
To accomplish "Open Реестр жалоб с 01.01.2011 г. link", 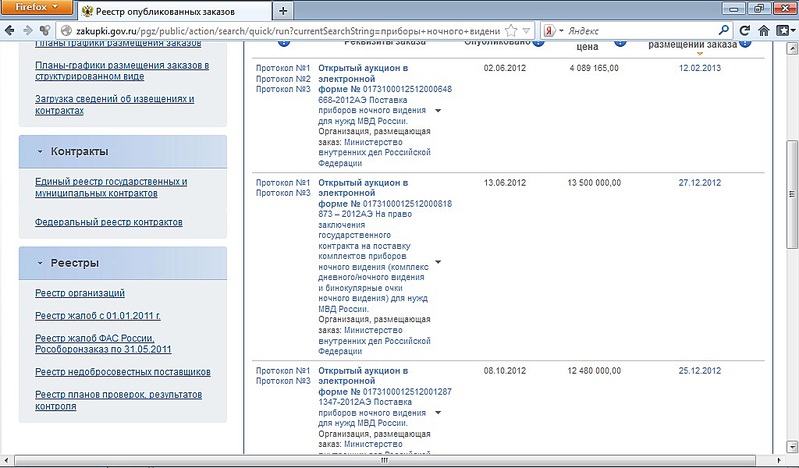I will 97,316.
